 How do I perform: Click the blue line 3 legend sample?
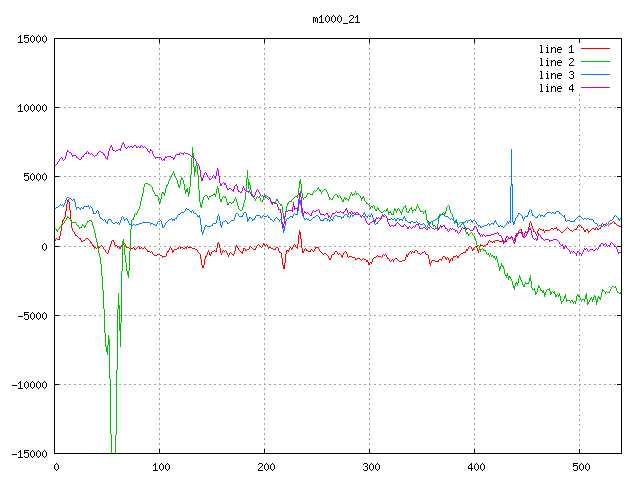pos(596,75)
